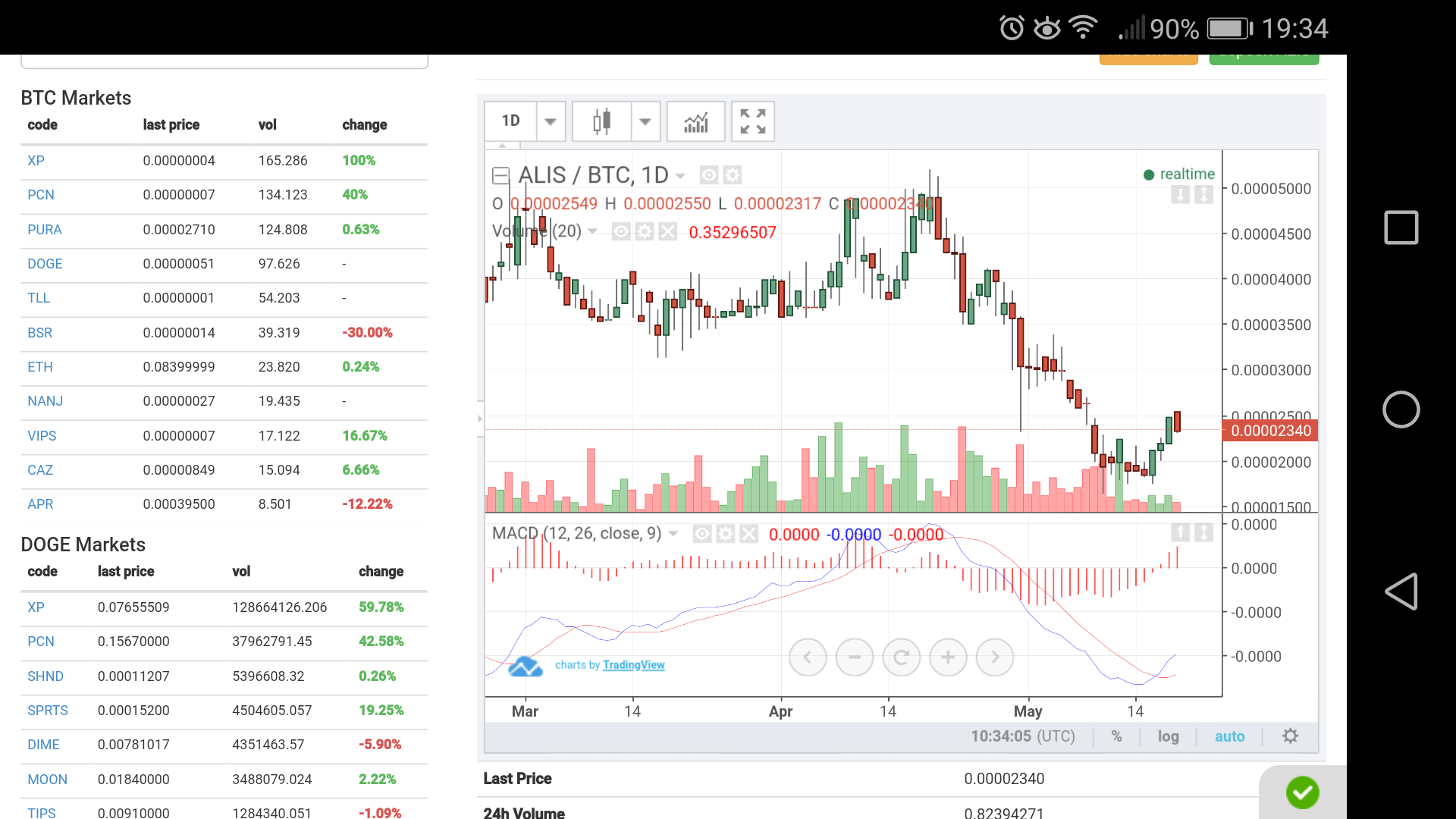Viewport: 1456px width, 819px height.
Task: Click the chart reset refresh button
Action: 901,657
